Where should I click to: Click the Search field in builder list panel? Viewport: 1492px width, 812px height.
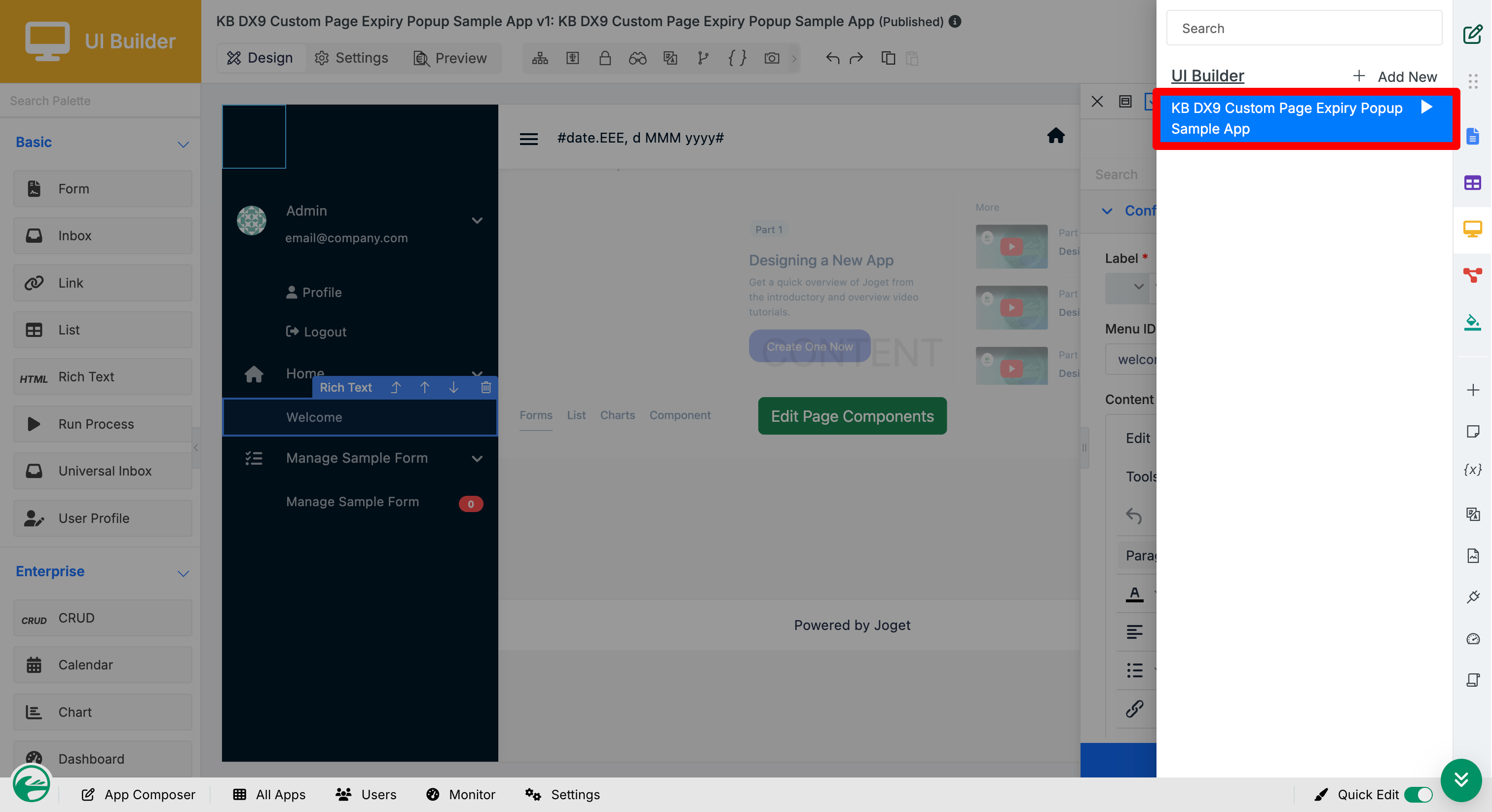click(1304, 28)
